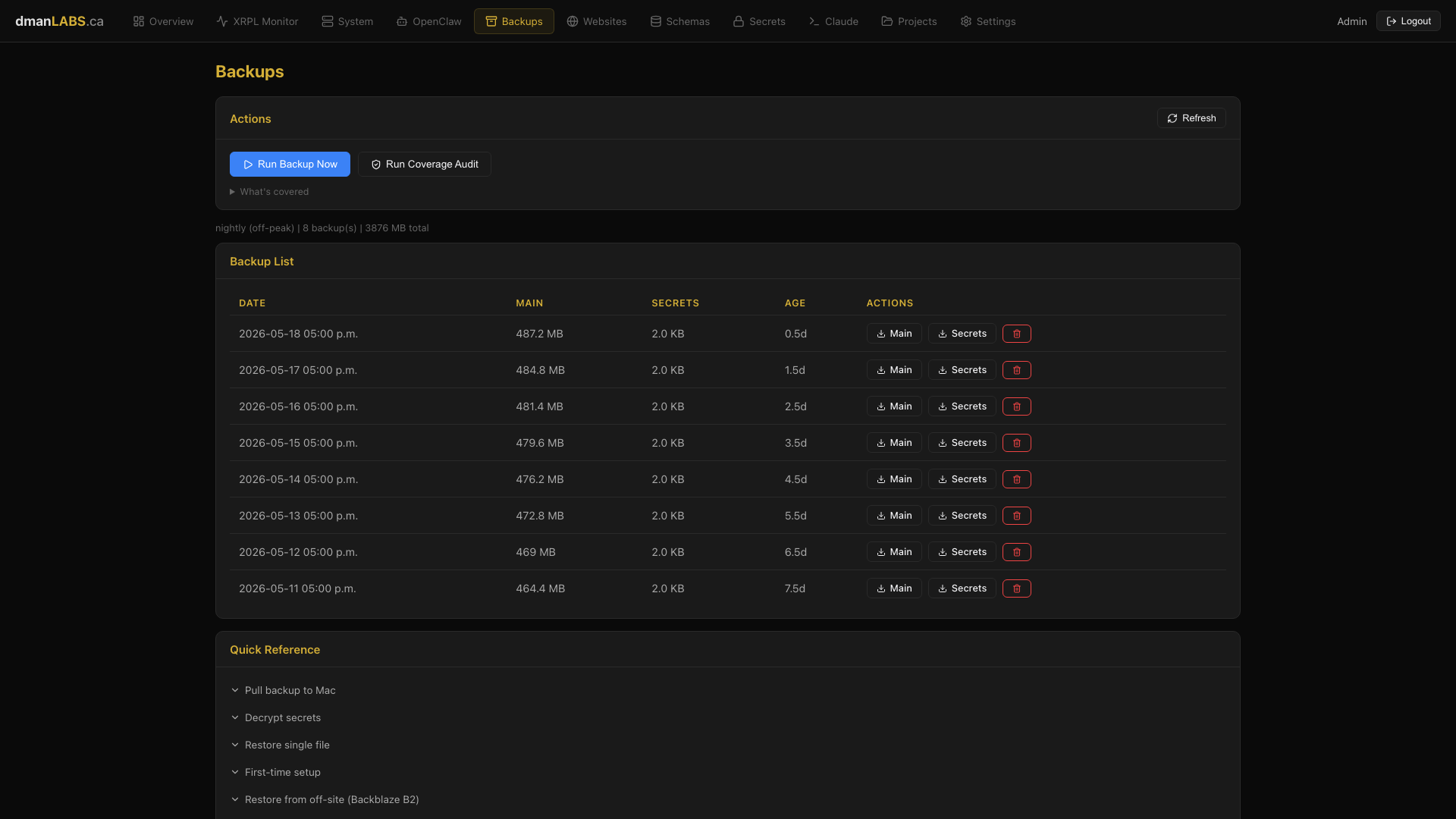Delete the 2026-05-13 backup

(x=1016, y=516)
